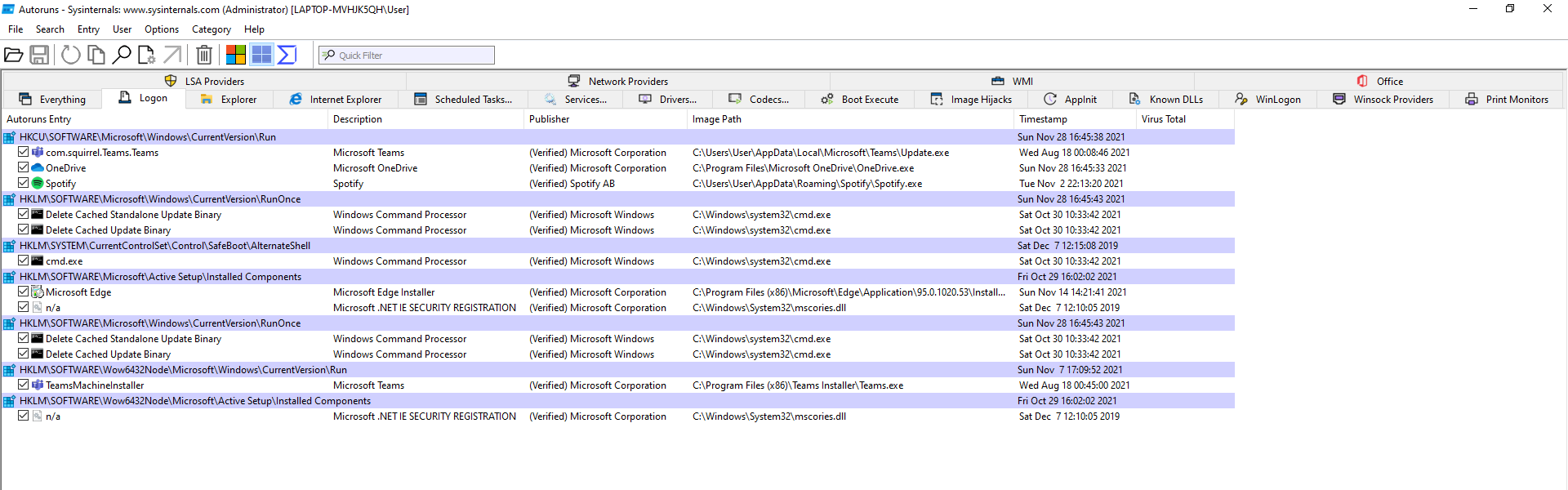Image resolution: width=1568 pixels, height=490 pixels.
Task: Uncheck the OneDrive startup entry
Action: 24,167
